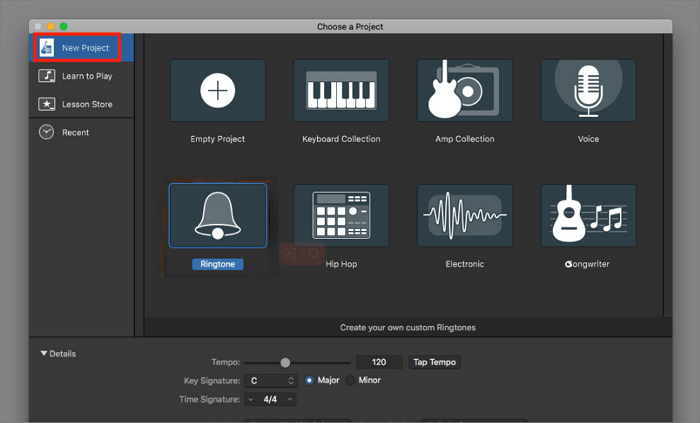Choose the Keyboard Collection piano icon
Image resolution: width=700 pixels, height=423 pixels.
point(341,91)
